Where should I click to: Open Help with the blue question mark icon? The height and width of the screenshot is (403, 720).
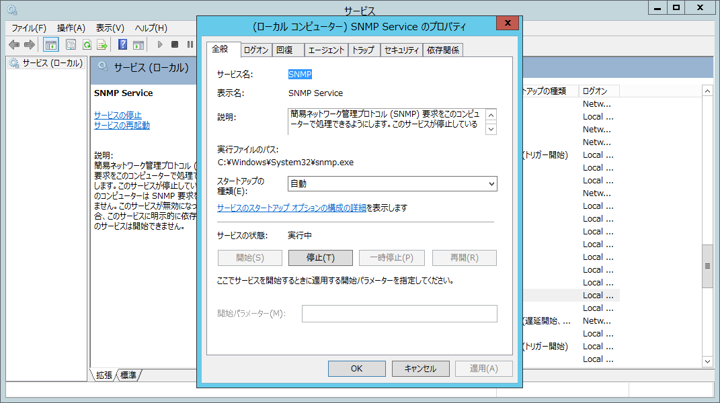[123, 45]
